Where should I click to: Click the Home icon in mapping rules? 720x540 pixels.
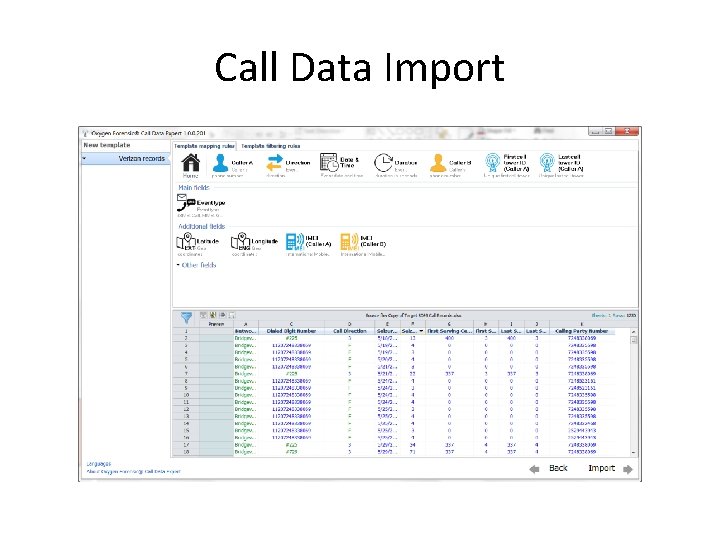click(x=191, y=163)
